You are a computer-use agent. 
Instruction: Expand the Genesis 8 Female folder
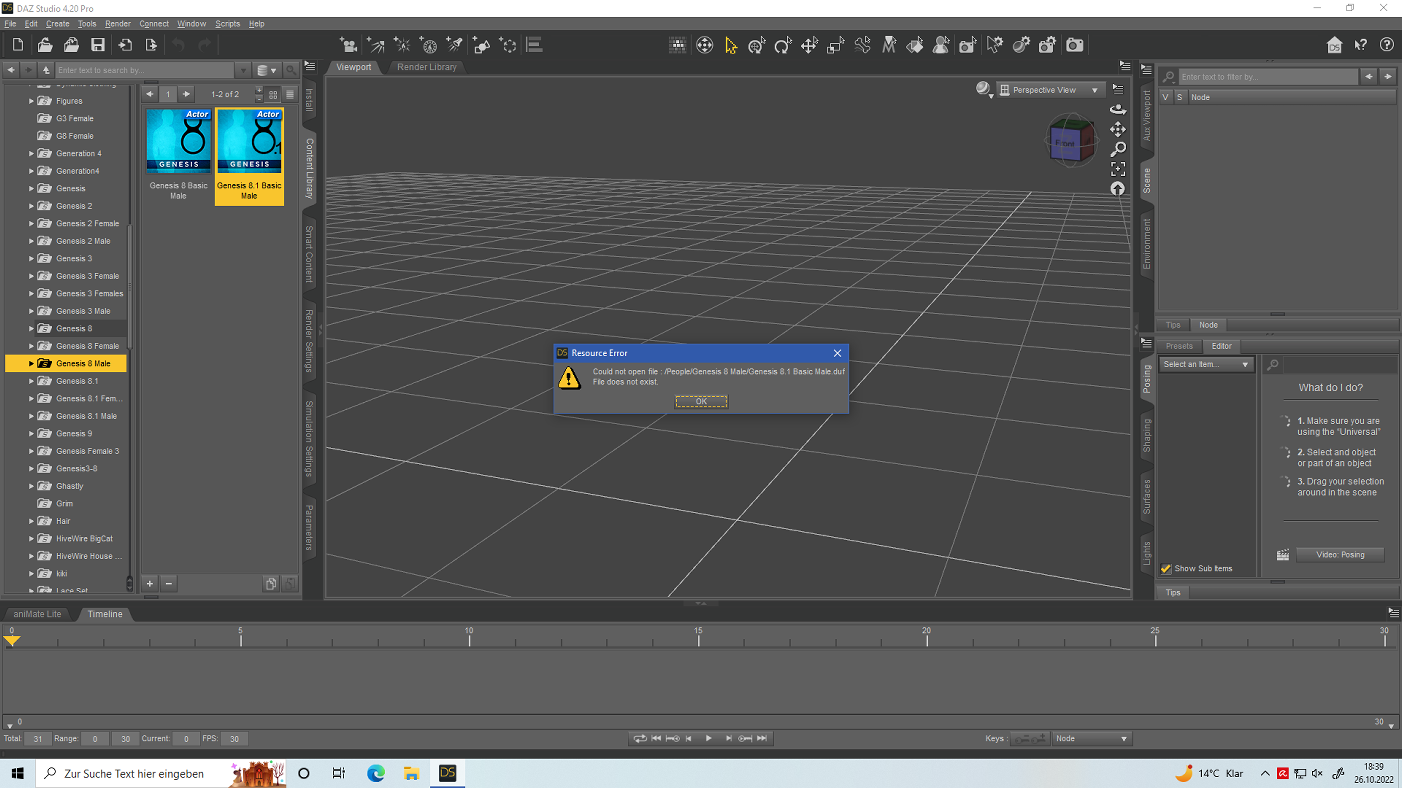(31, 346)
